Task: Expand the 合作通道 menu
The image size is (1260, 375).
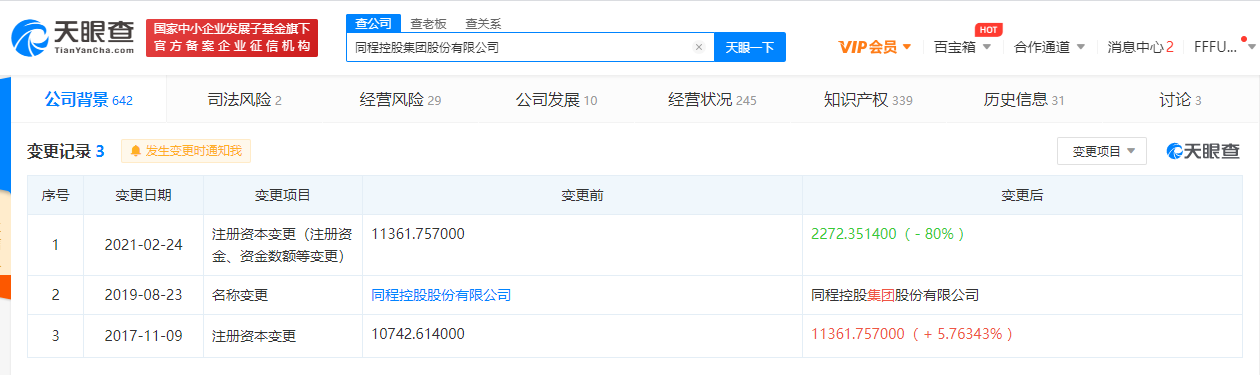Action: pos(1049,47)
